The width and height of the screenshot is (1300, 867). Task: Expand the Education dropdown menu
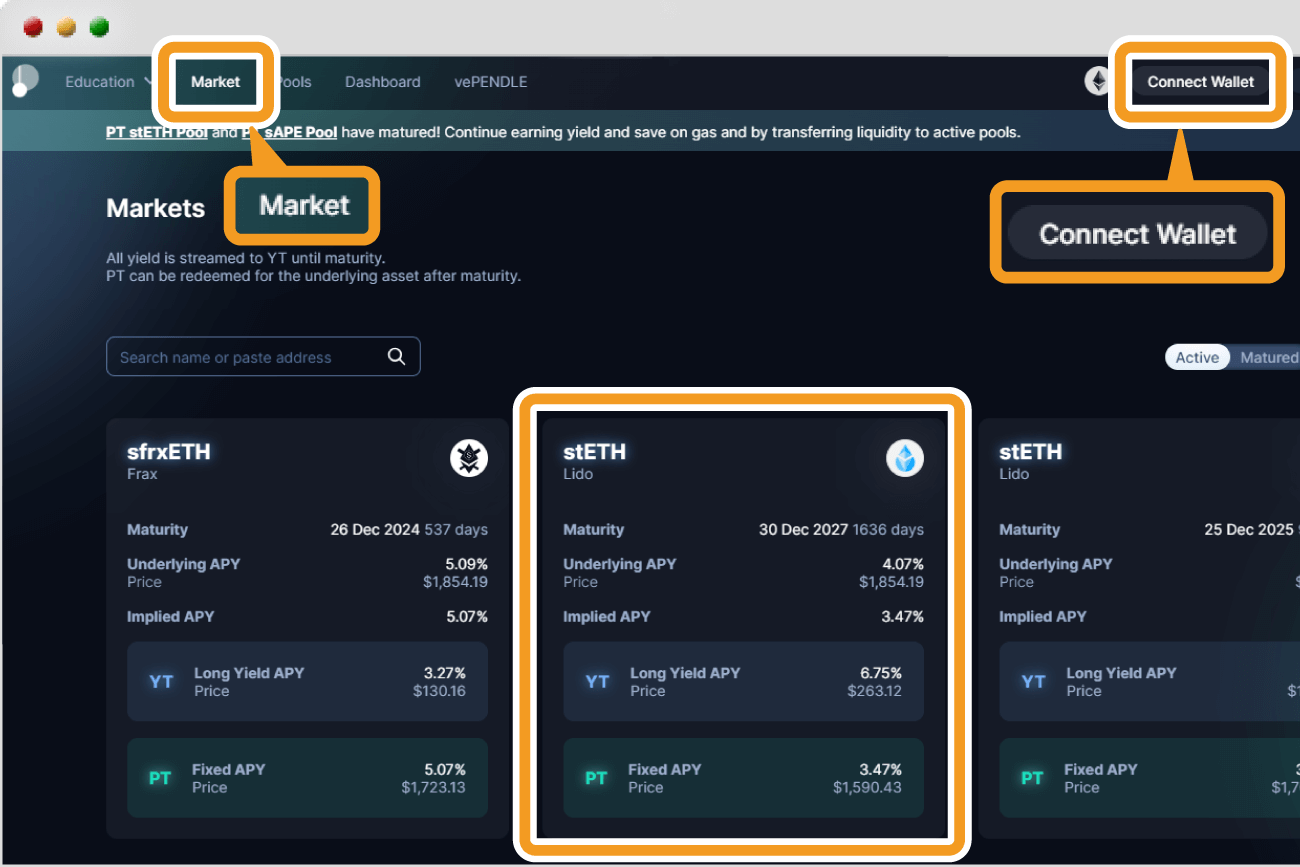108,82
